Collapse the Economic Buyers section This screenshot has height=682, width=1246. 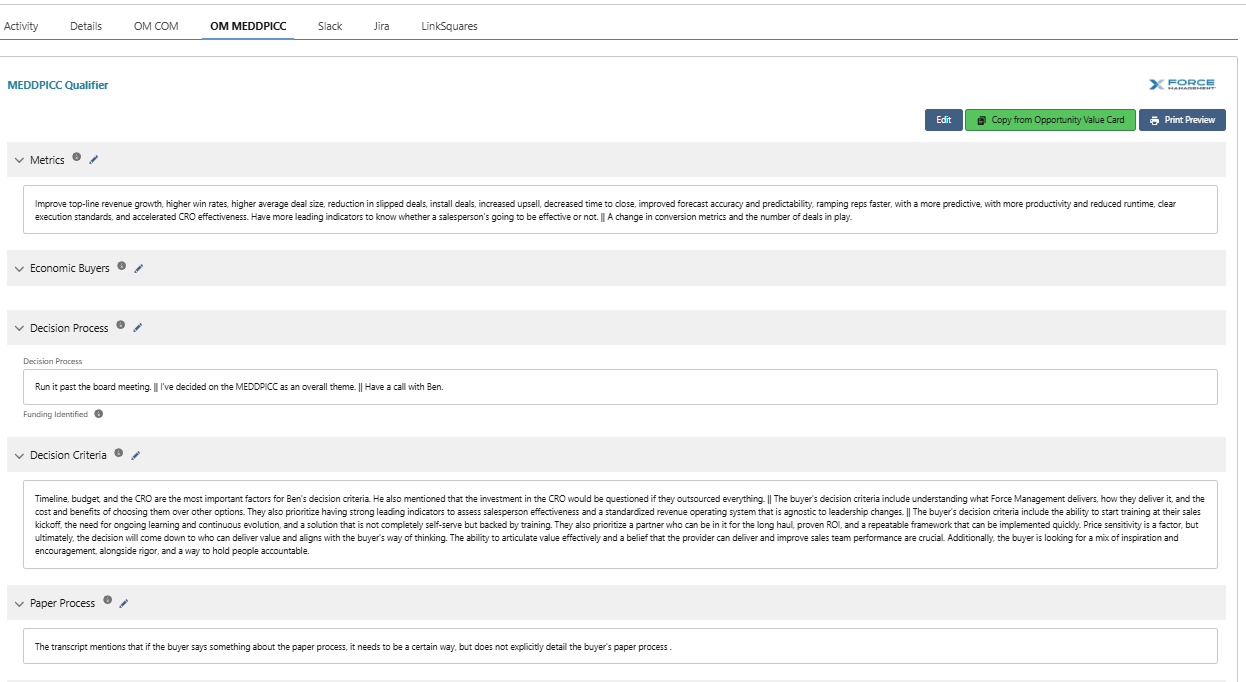[x=19, y=268]
